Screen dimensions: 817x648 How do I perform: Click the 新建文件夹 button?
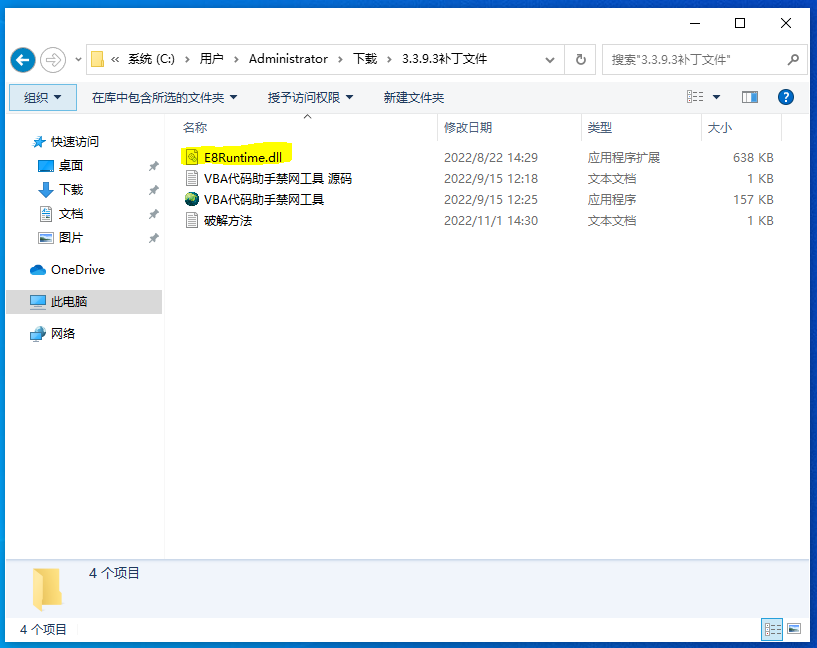pyautogui.click(x=414, y=97)
